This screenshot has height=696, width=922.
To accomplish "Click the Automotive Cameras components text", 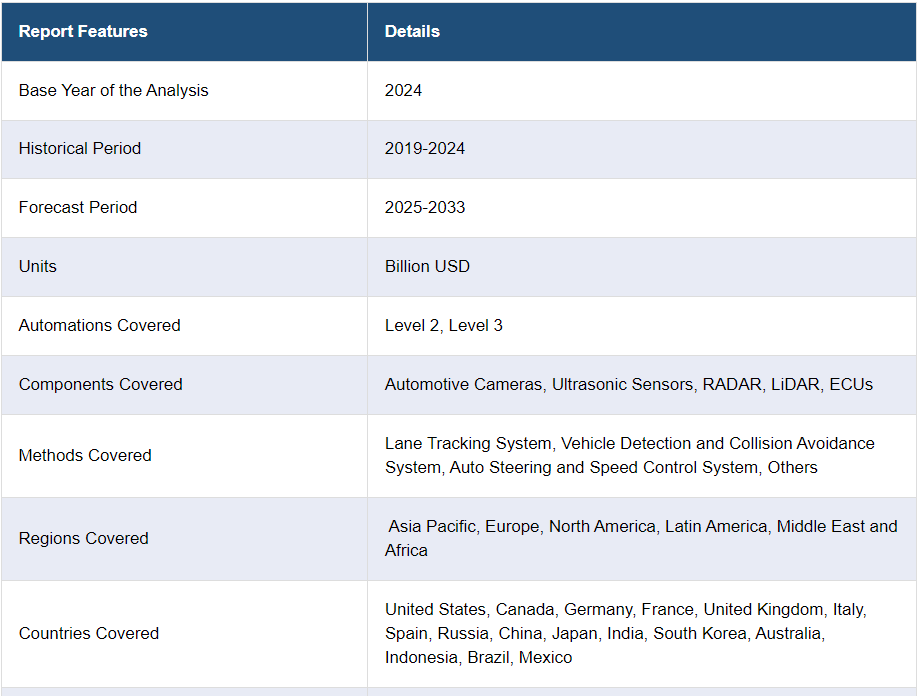I will 464,384.
